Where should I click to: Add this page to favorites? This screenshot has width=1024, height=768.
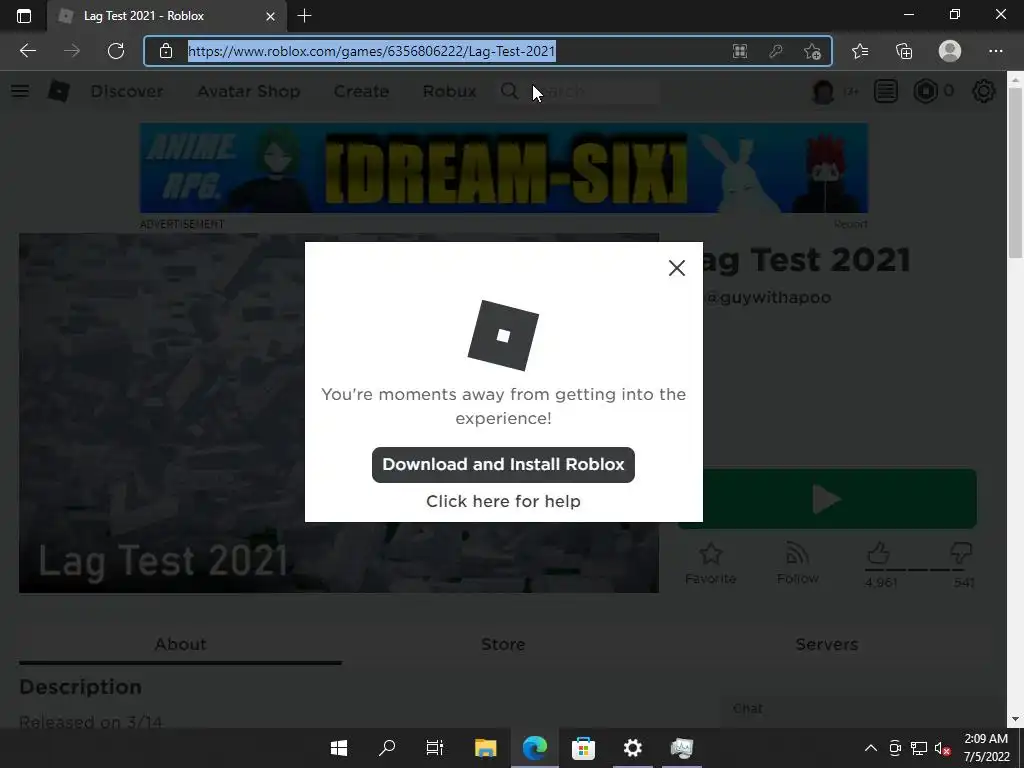coord(812,51)
